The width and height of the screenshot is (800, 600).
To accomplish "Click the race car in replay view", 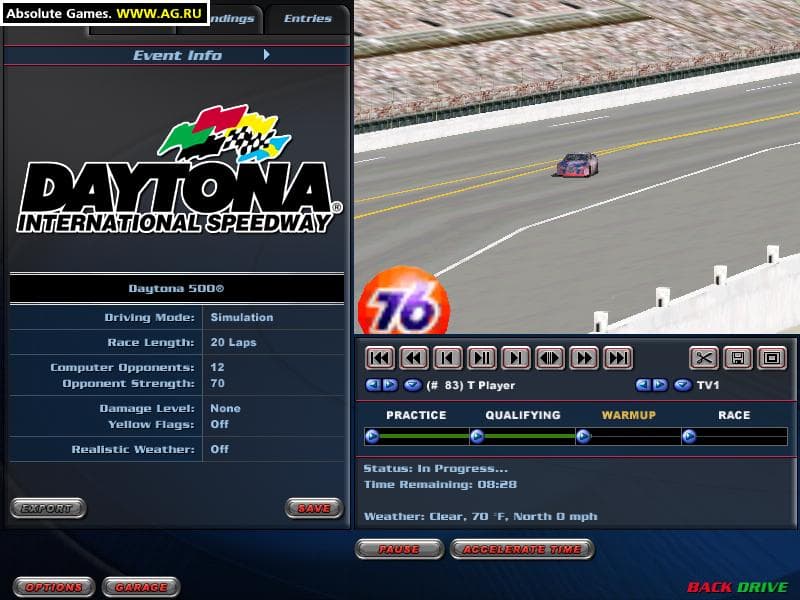I will 577,165.
